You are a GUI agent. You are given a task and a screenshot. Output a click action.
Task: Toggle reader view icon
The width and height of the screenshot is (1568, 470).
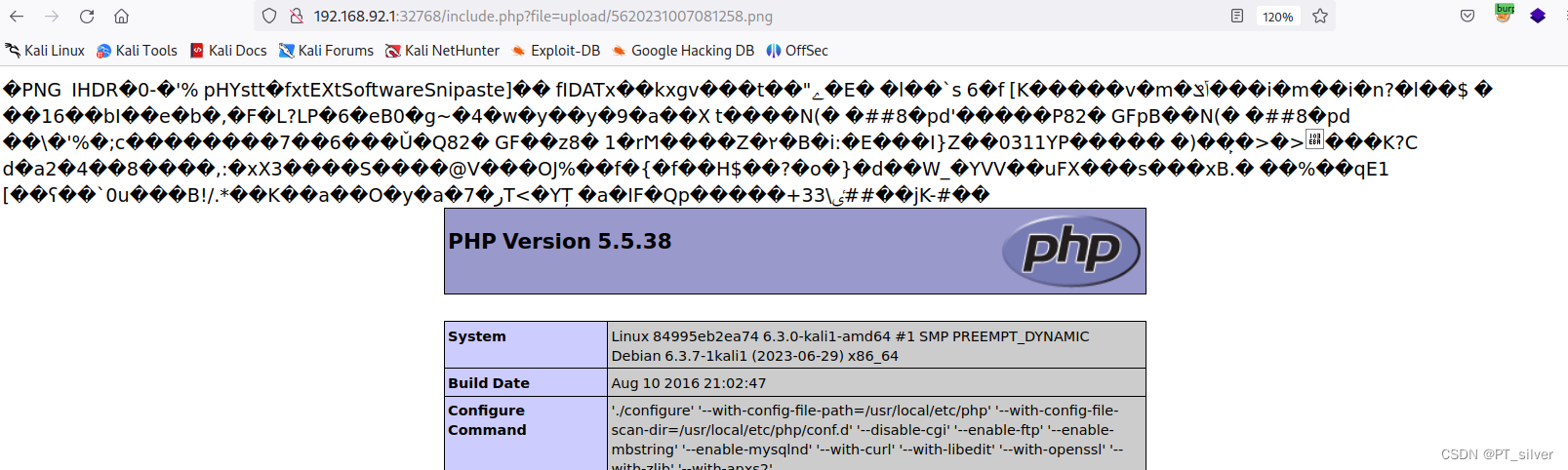coord(1237,17)
